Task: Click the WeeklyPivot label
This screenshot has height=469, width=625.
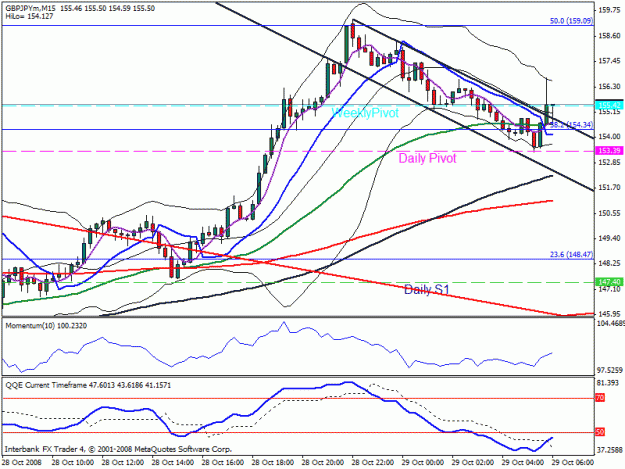Action: pos(365,113)
